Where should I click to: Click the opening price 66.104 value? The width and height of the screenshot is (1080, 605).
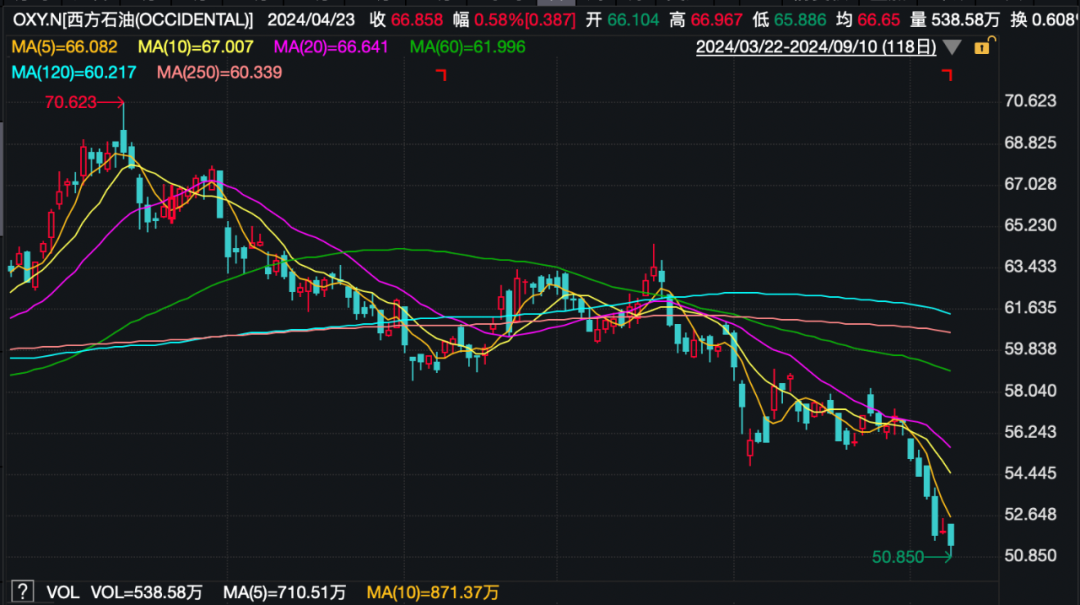point(633,20)
